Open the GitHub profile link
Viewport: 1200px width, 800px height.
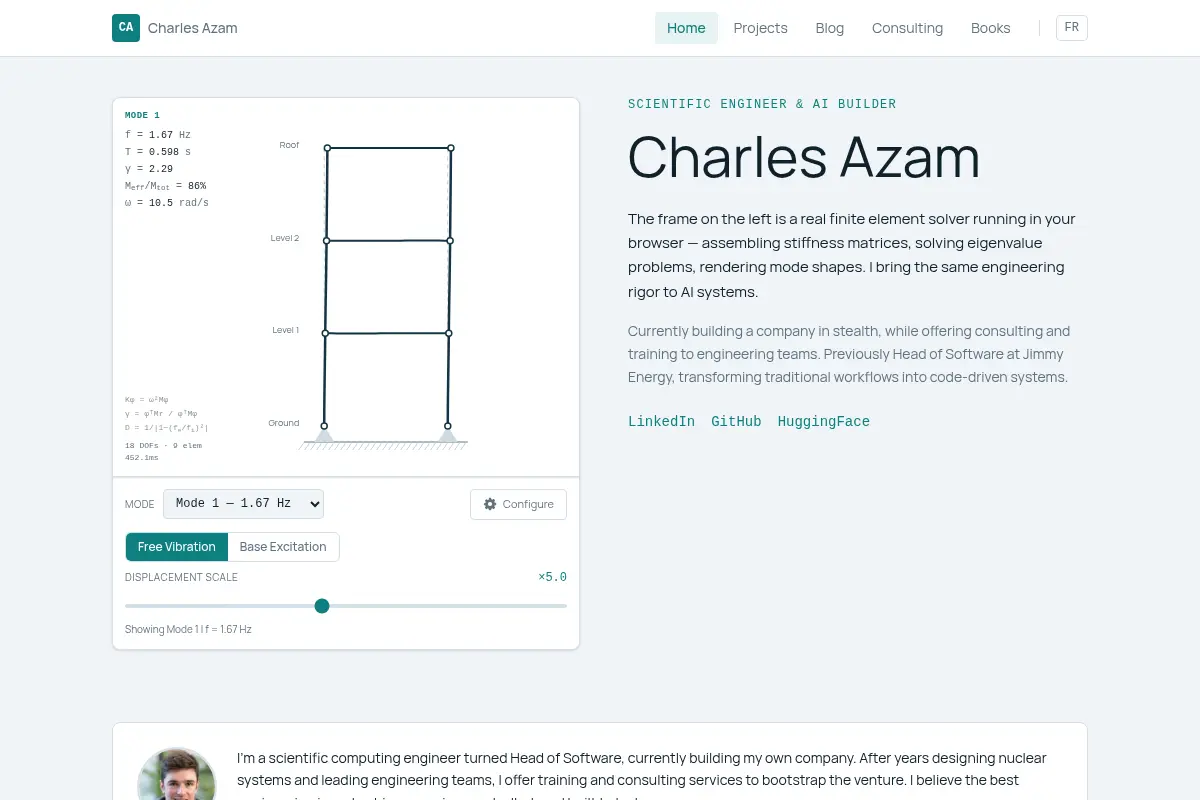(x=736, y=422)
